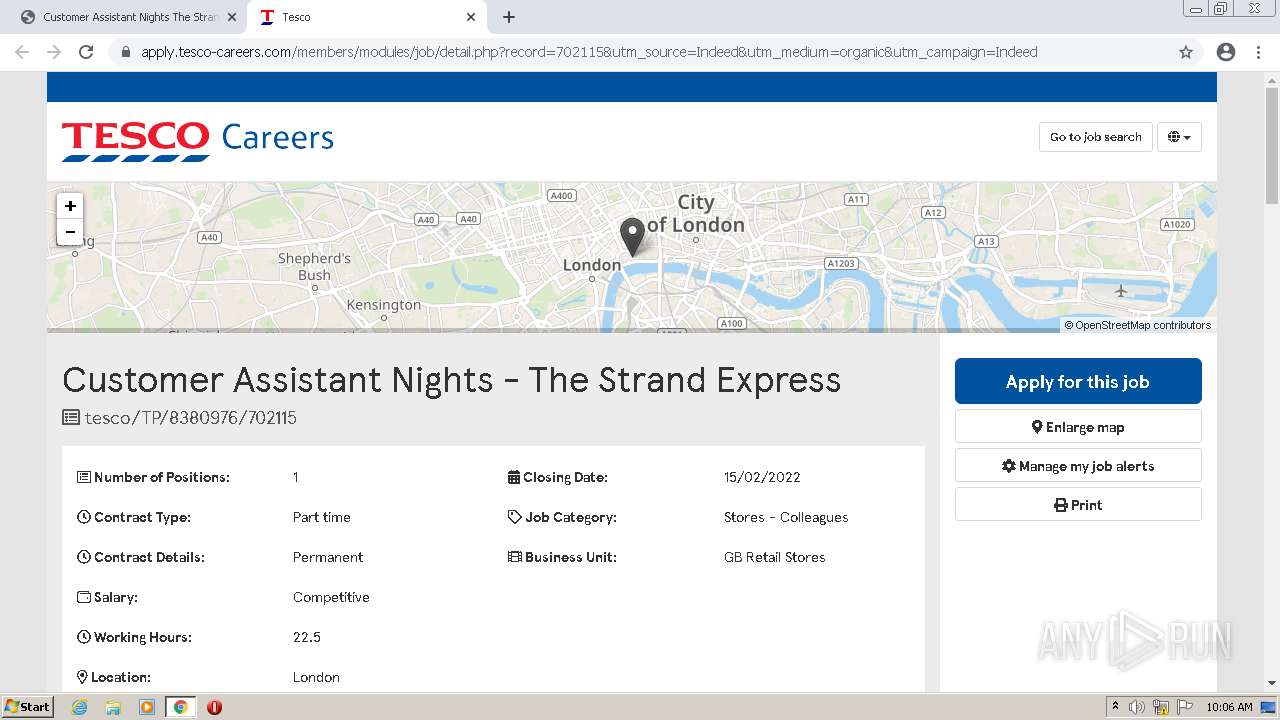Click Go to job search button
This screenshot has height=720, width=1280.
click(x=1095, y=137)
